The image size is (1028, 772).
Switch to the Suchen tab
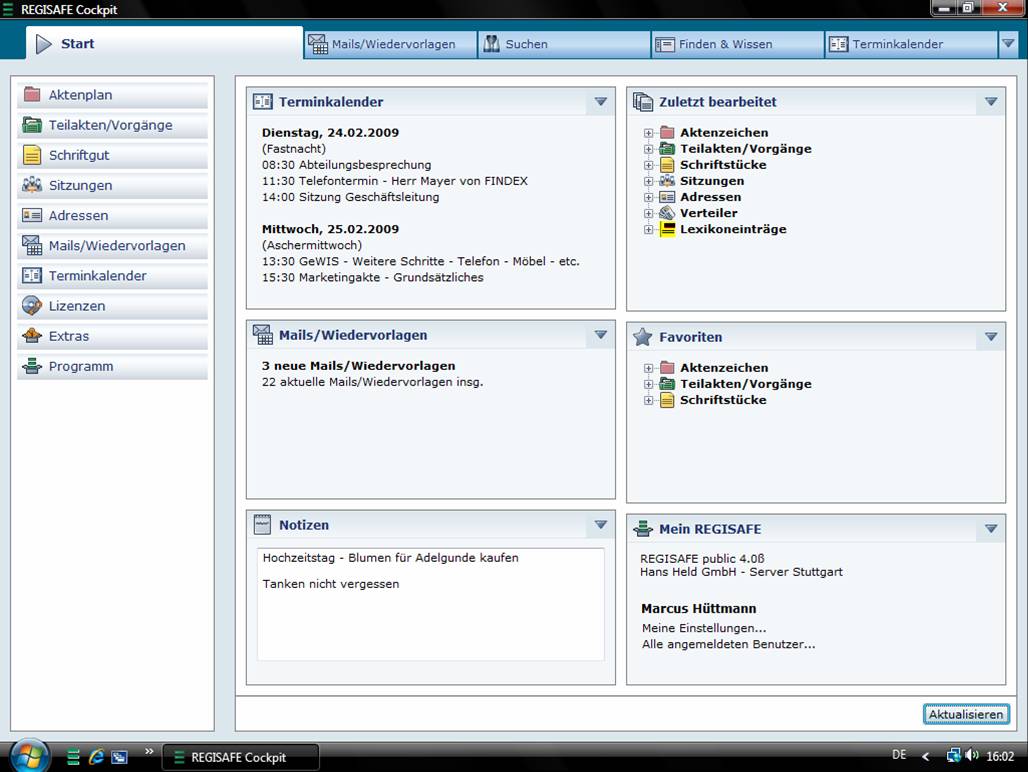(564, 44)
